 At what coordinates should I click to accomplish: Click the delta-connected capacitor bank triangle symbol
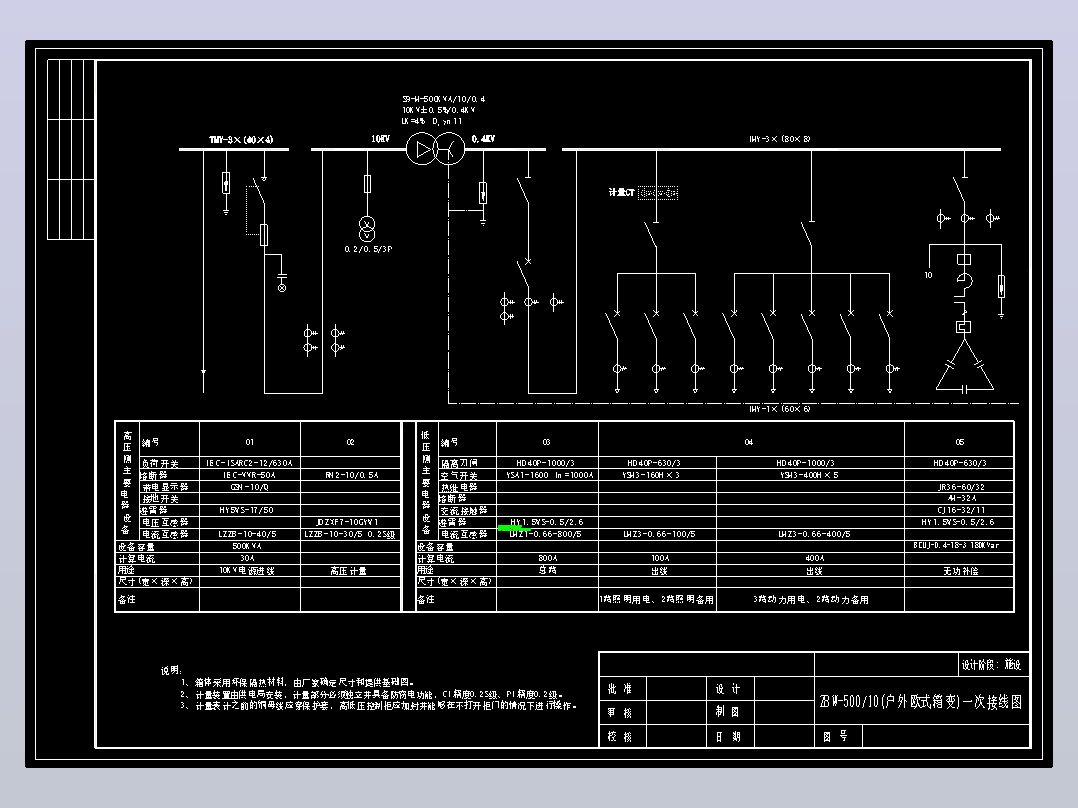tap(964, 365)
